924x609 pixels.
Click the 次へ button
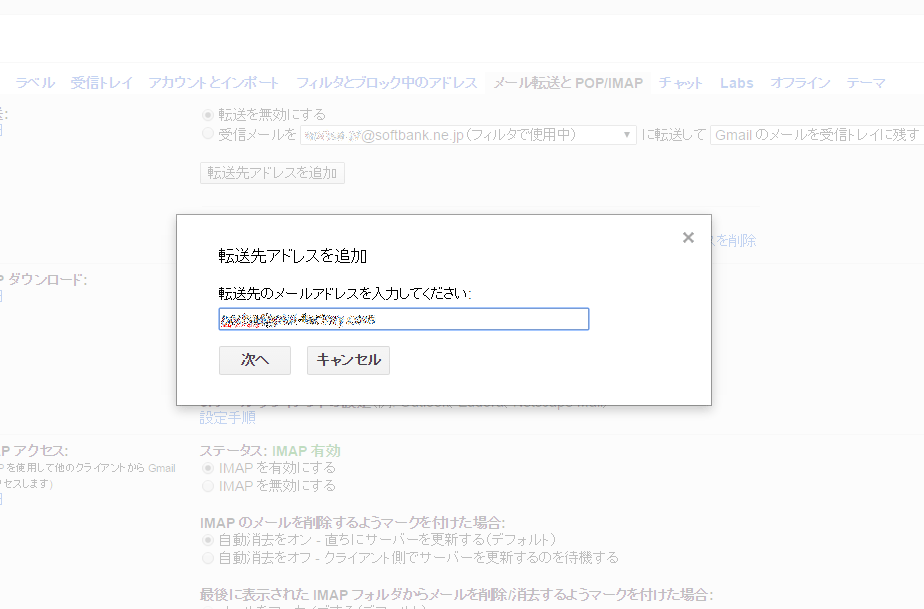(254, 360)
